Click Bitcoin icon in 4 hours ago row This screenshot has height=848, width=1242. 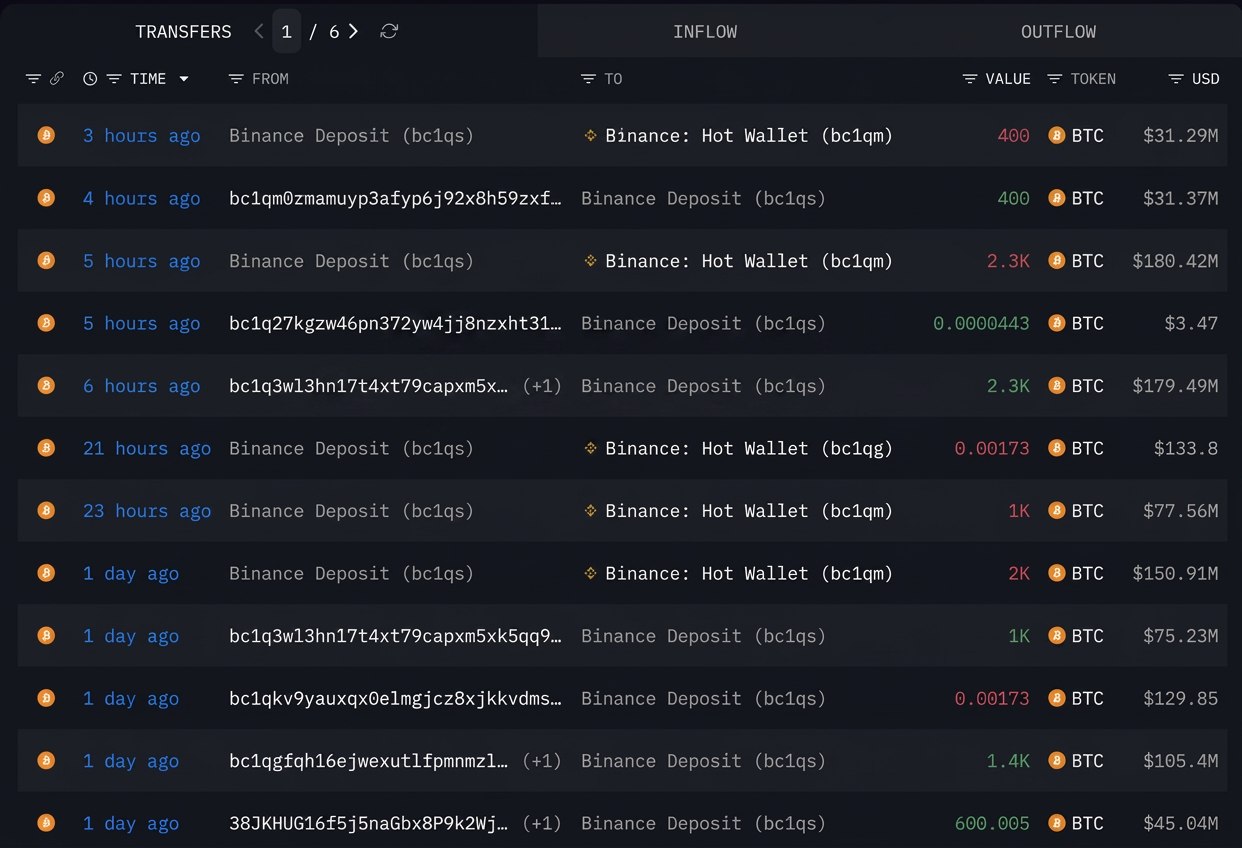[46, 198]
